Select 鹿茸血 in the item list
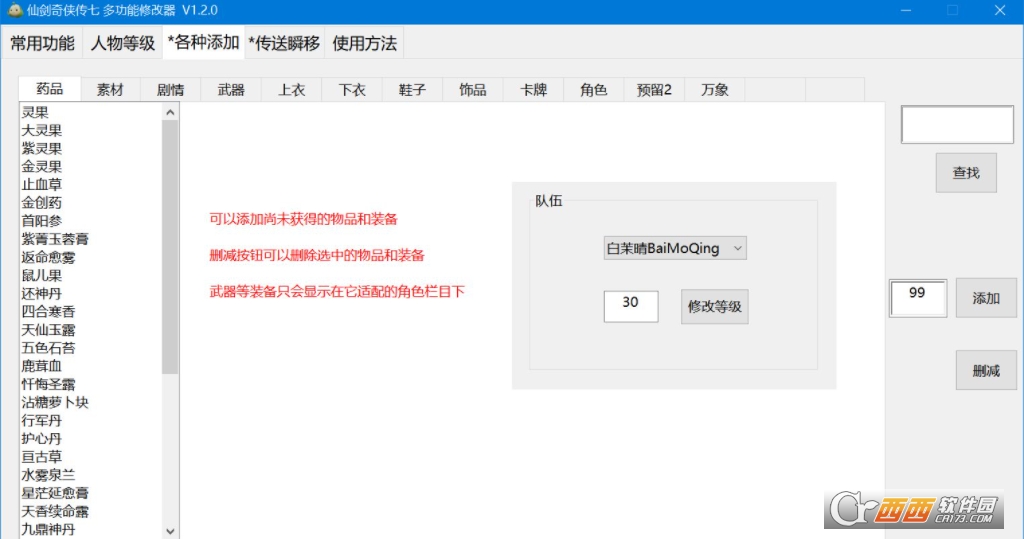Image resolution: width=1024 pixels, height=539 pixels. 42,366
